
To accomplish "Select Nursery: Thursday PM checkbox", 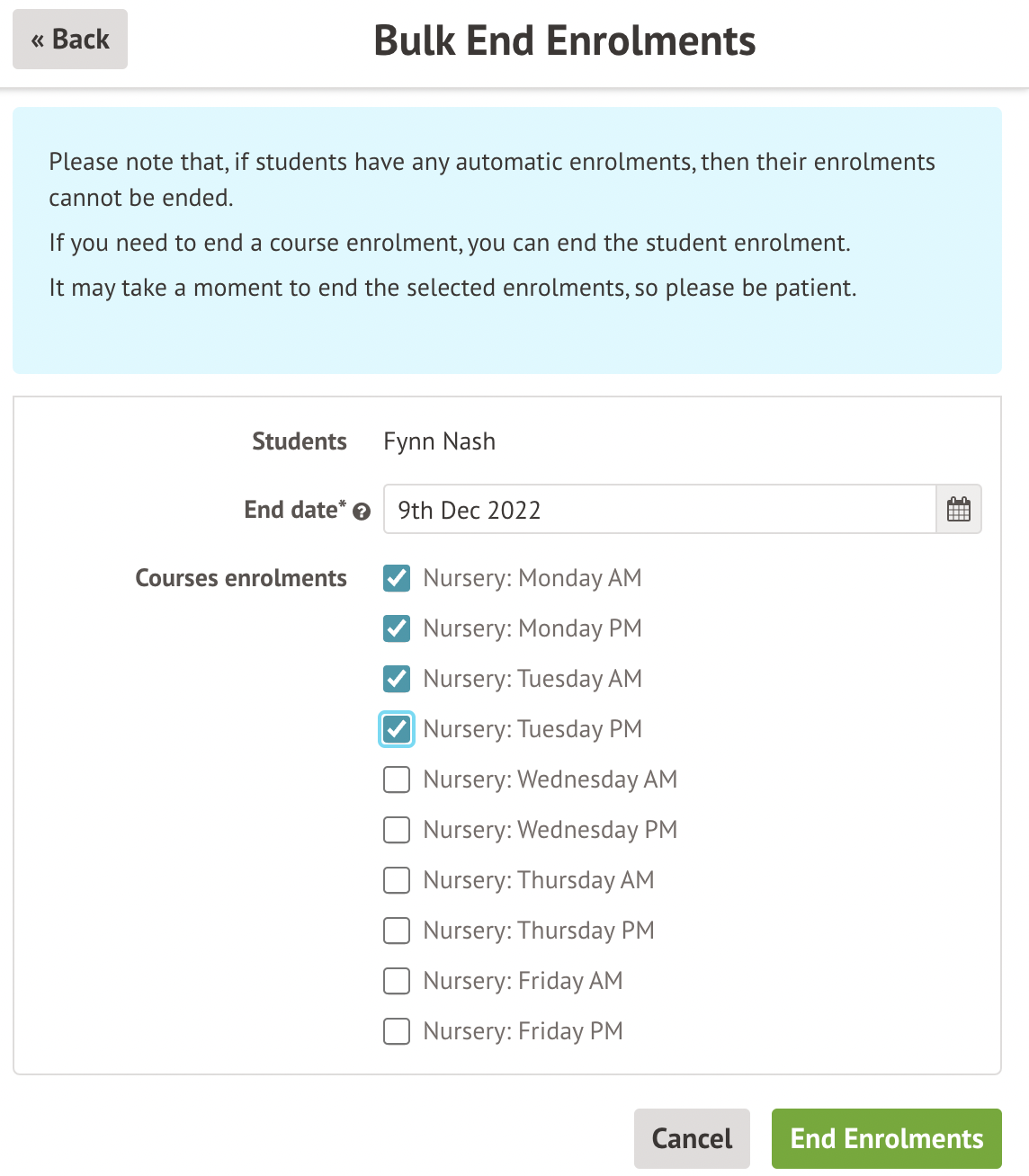I will pyautogui.click(x=397, y=931).
